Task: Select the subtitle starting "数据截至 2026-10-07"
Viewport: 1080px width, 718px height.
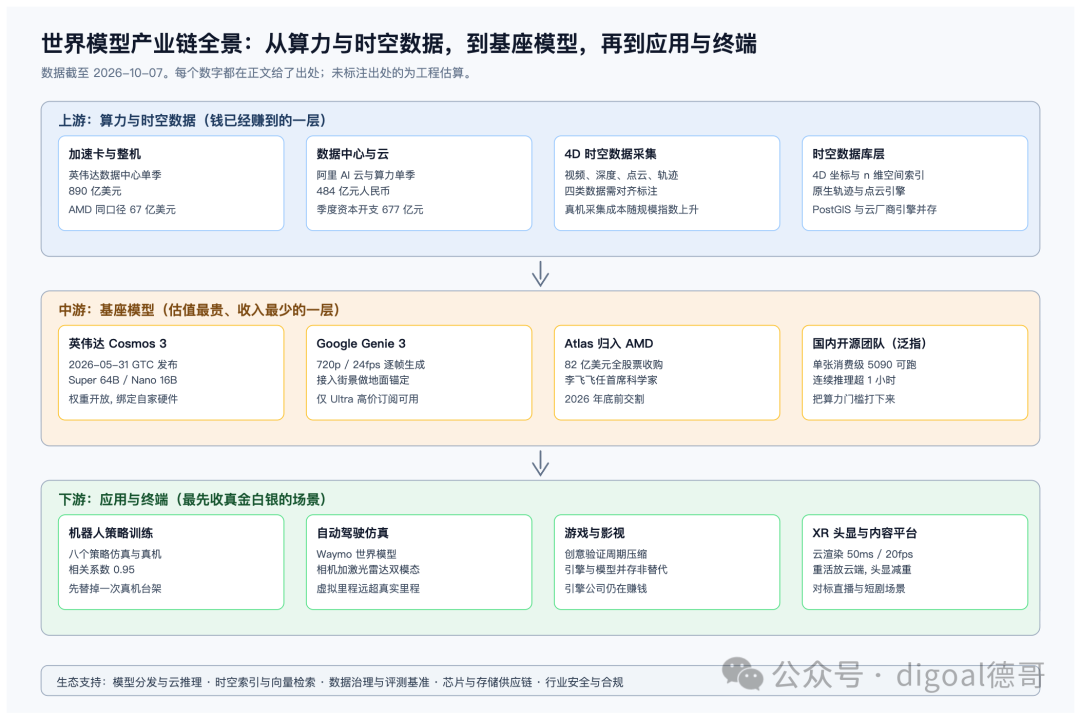Action: [258, 73]
